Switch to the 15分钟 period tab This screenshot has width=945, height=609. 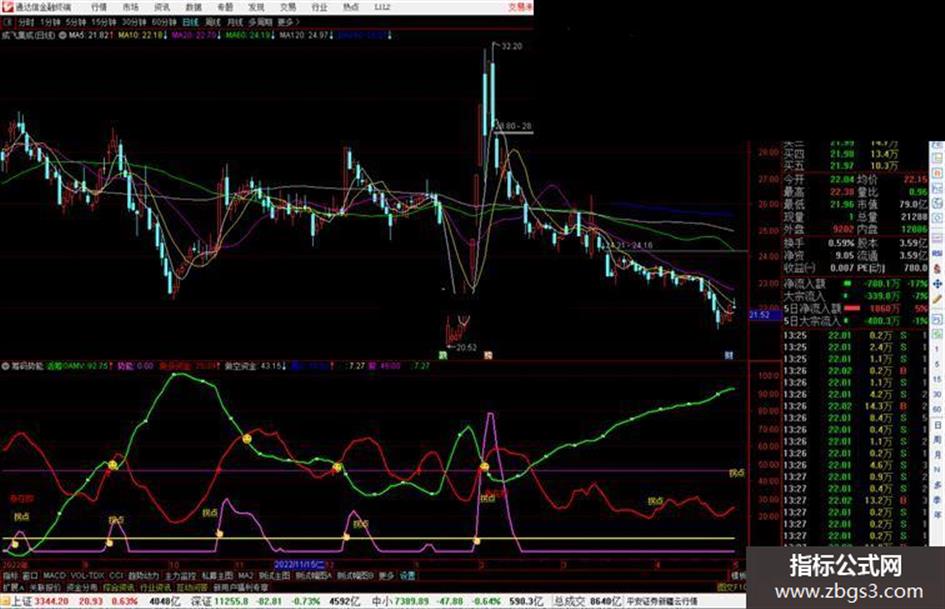[x=104, y=22]
